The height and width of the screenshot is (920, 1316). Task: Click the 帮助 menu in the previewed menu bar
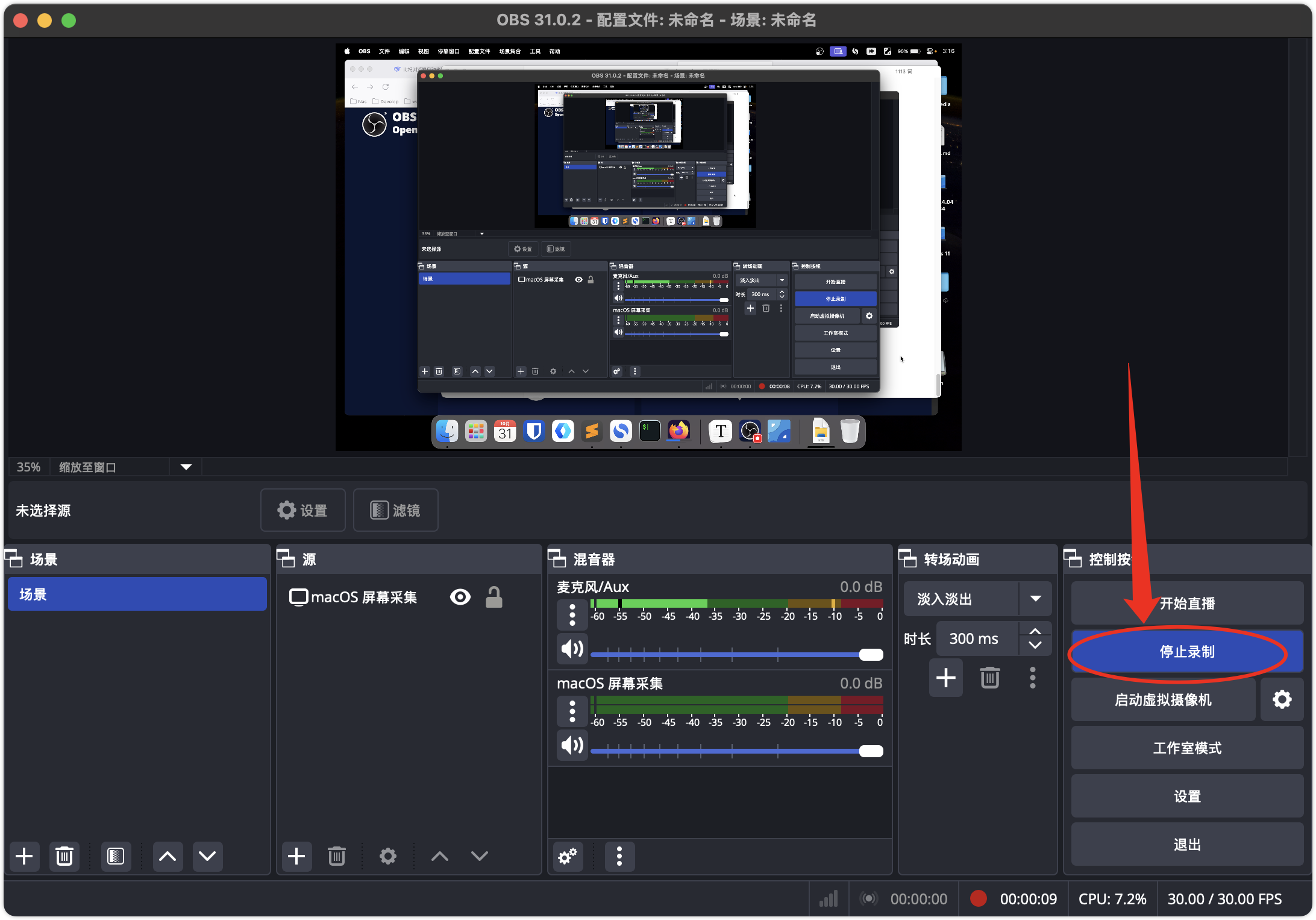click(555, 51)
